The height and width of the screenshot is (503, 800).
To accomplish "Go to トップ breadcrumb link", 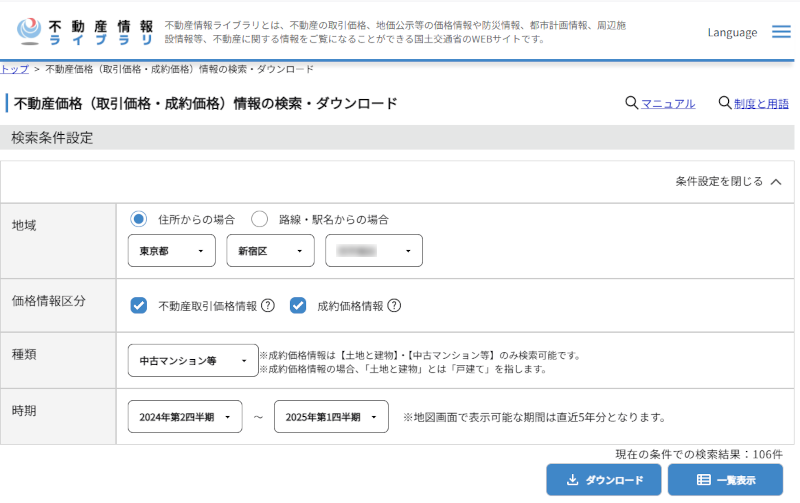I will 14,69.
